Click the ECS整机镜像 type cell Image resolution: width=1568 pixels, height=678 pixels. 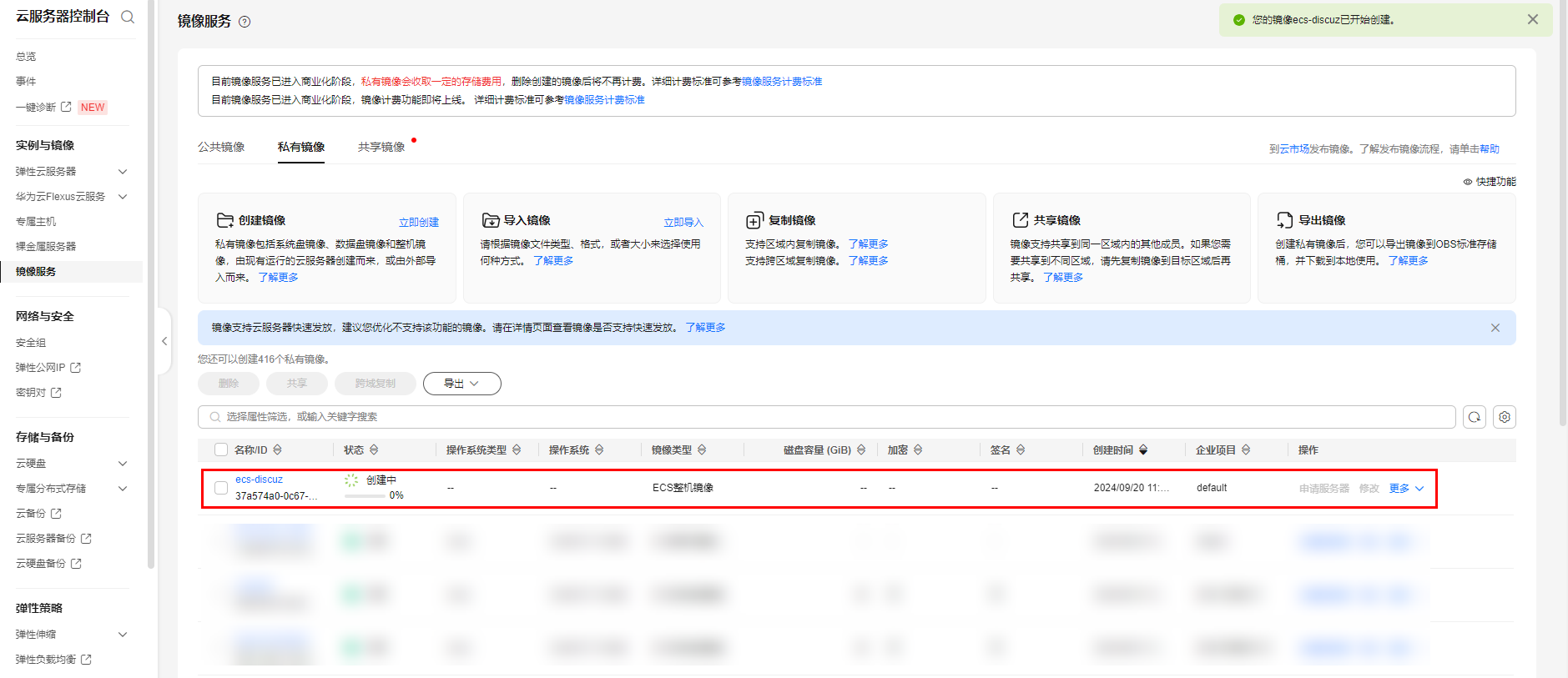point(683,488)
